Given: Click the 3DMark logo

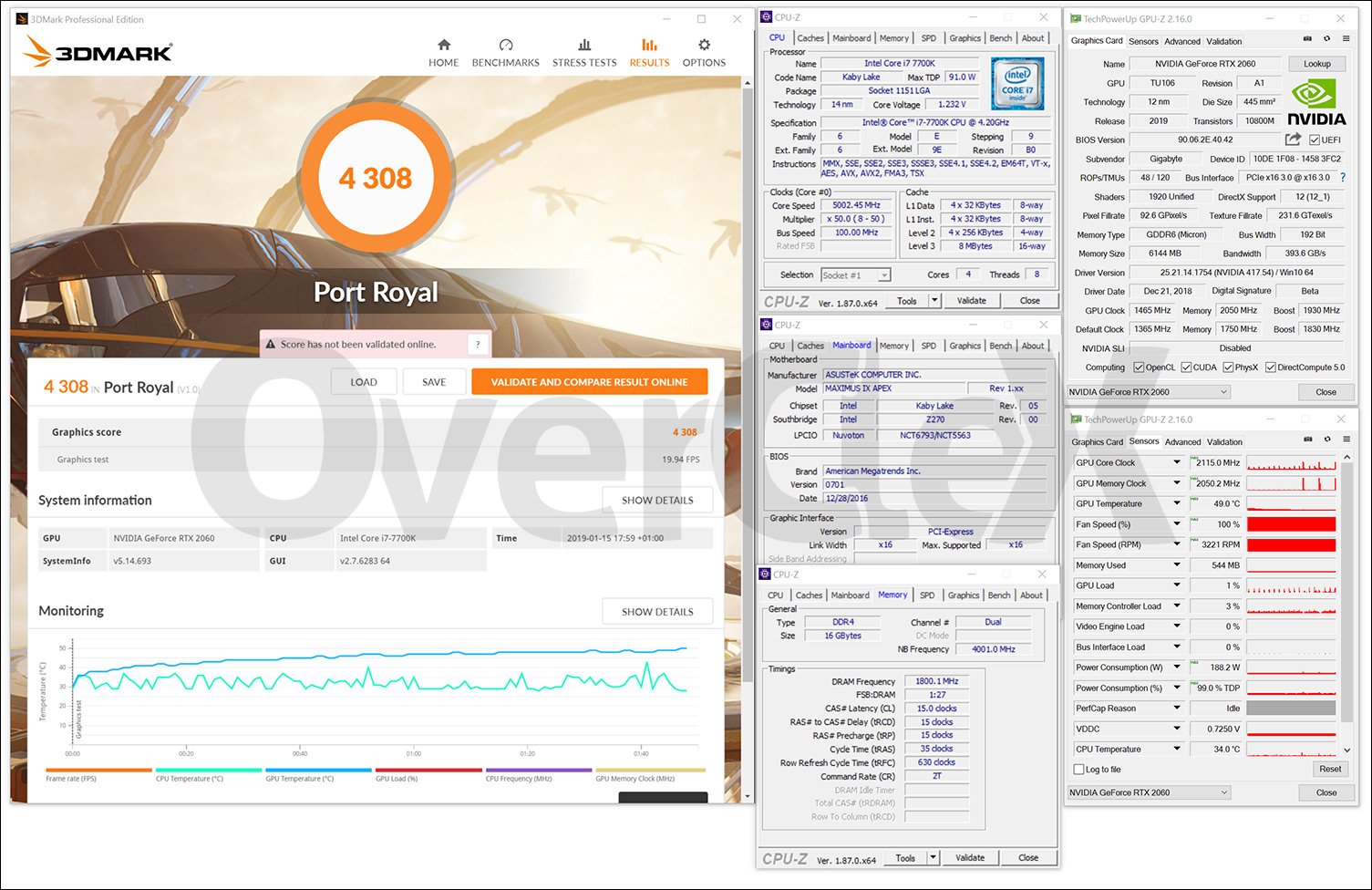Looking at the screenshot, I should tap(98, 52).
